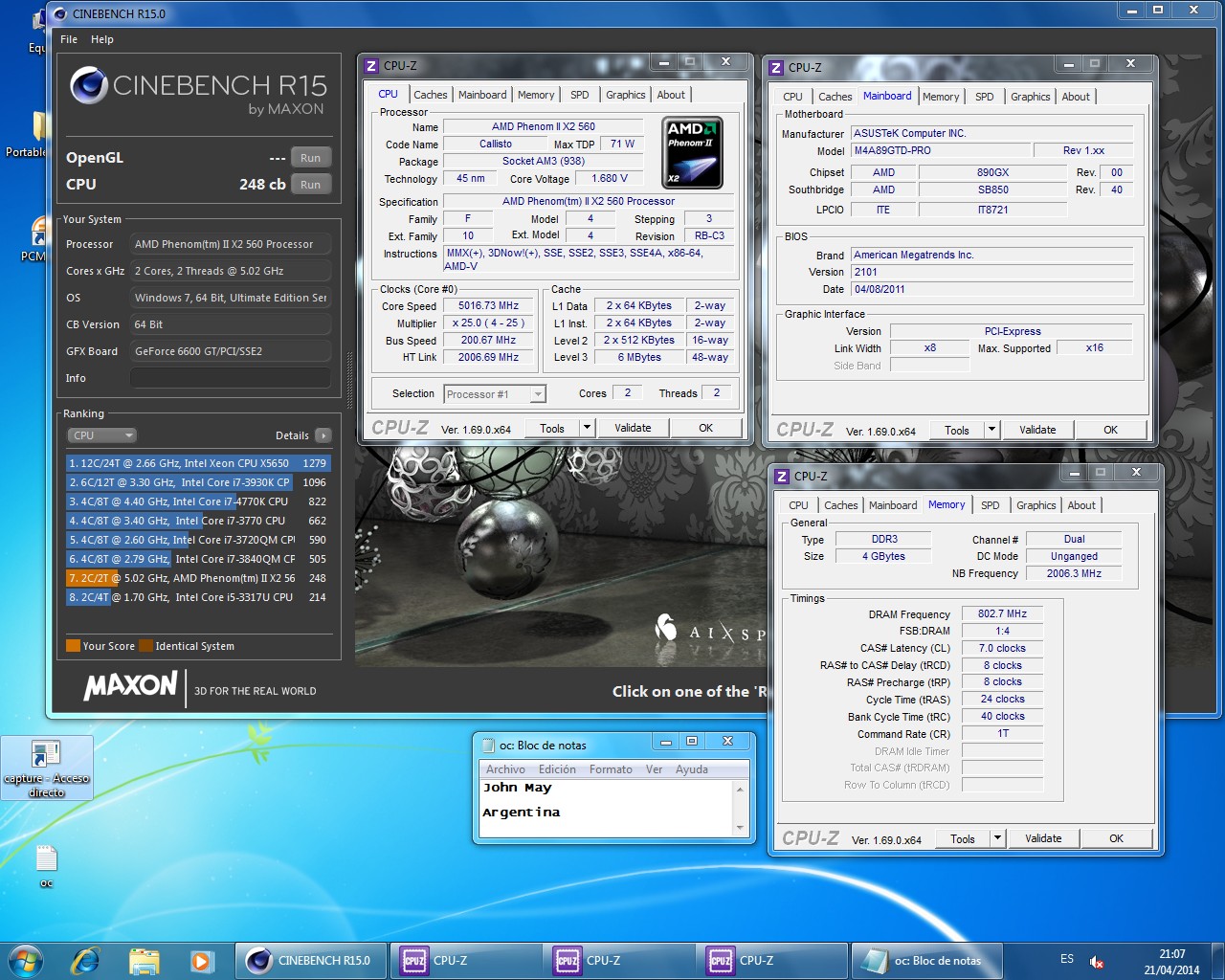Viewport: 1225px width, 980px height.
Task: Open Ayuda menu in Notepad
Action: pyautogui.click(x=692, y=769)
